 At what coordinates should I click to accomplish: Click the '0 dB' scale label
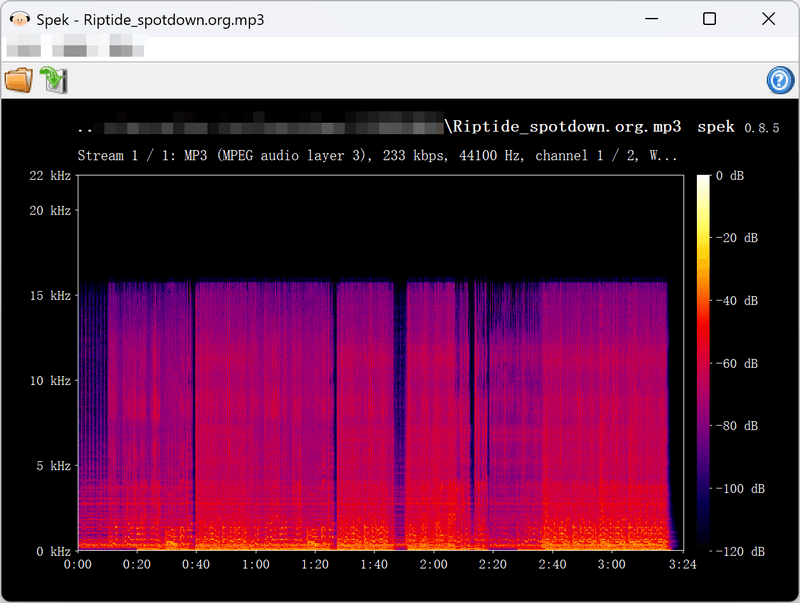click(x=730, y=176)
